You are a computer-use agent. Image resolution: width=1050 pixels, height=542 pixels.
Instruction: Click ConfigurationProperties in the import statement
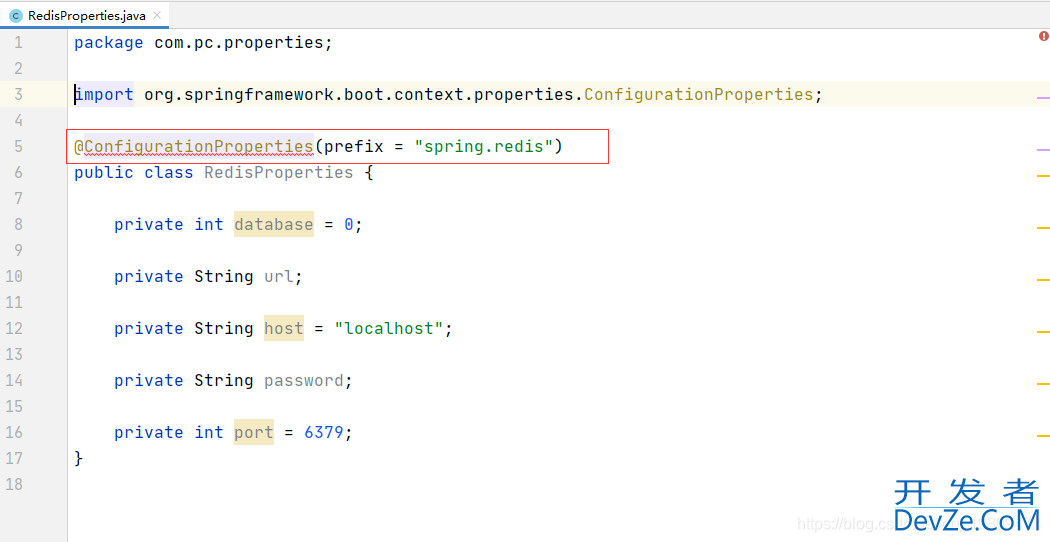click(x=698, y=94)
